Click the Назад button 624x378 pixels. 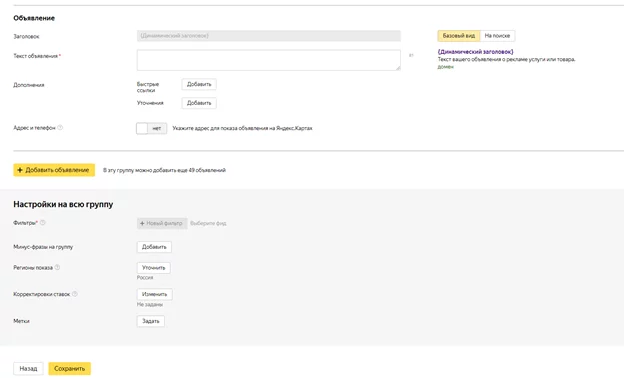coord(28,368)
